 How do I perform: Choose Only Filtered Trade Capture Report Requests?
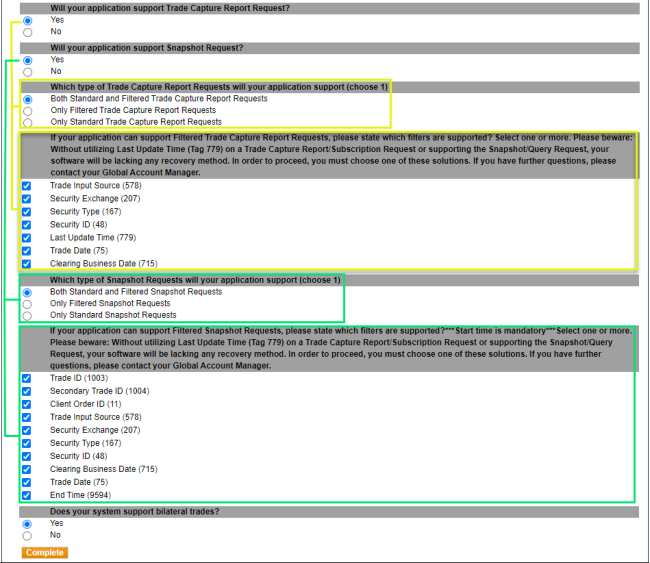[x=27, y=111]
